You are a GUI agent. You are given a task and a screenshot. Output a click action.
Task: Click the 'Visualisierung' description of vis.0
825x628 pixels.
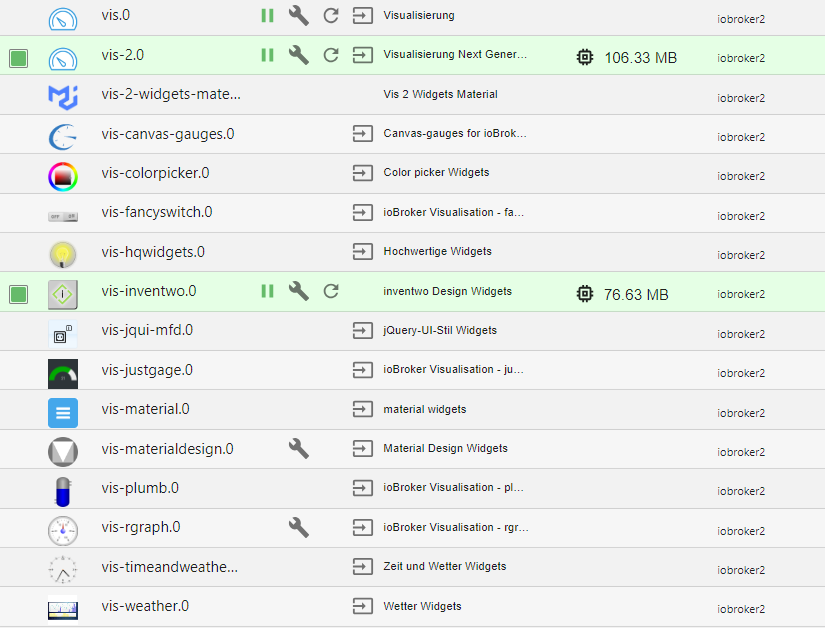point(419,15)
